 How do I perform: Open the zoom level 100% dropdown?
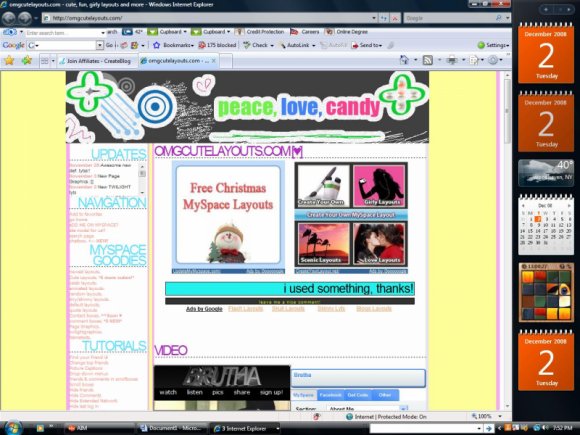click(500, 417)
